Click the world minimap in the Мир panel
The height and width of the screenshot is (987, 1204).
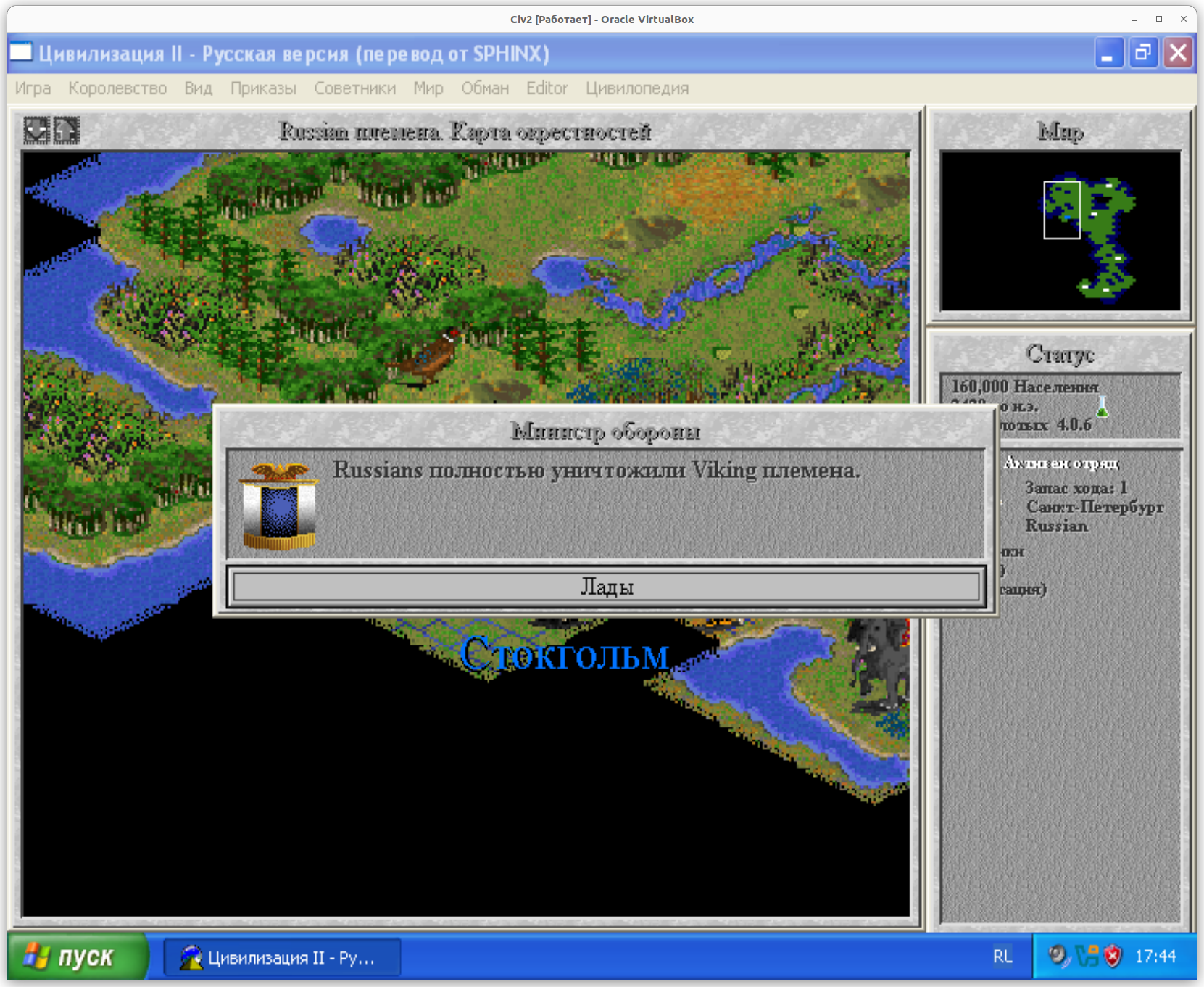[x=1060, y=231]
